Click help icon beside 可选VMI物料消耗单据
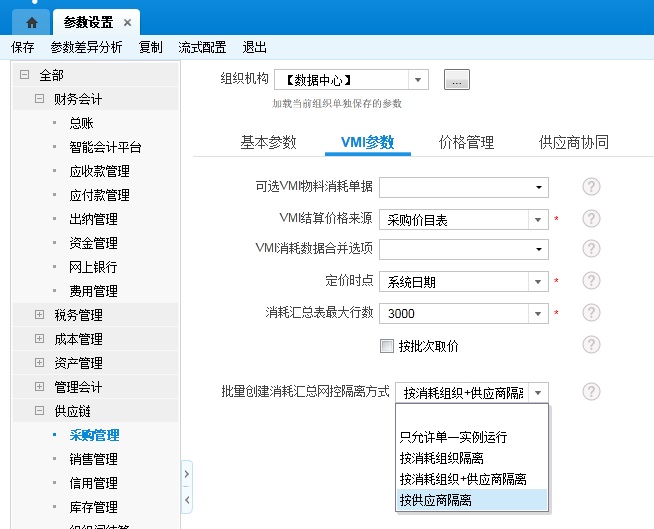The image size is (654, 529). (591, 187)
